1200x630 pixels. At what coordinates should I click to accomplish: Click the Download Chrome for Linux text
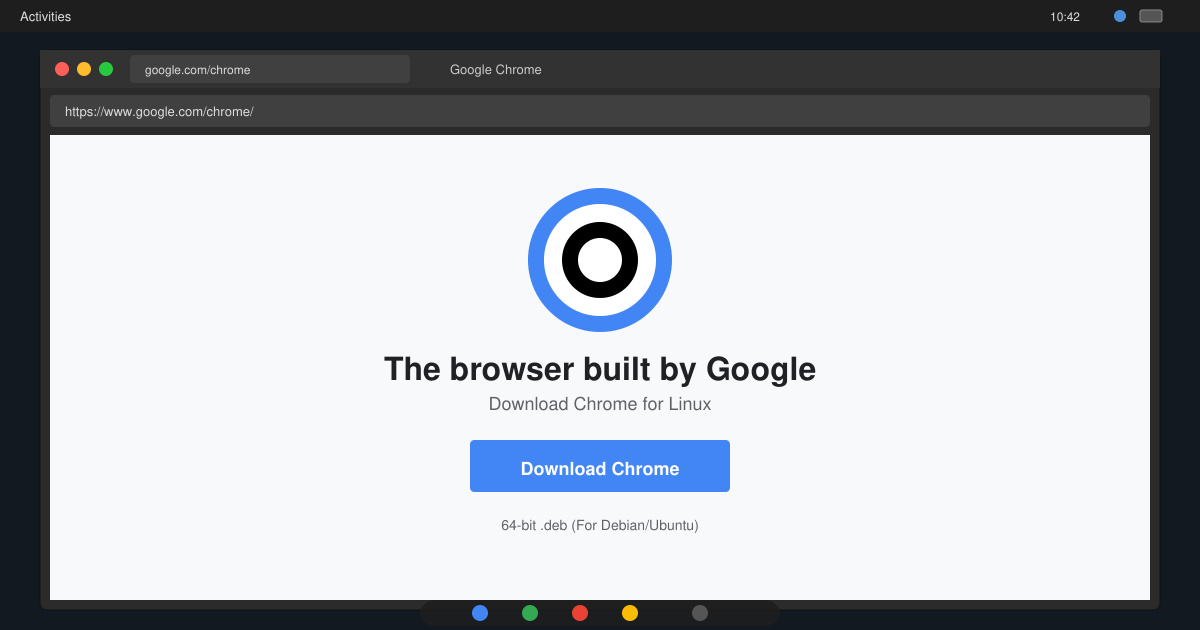pyautogui.click(x=600, y=404)
